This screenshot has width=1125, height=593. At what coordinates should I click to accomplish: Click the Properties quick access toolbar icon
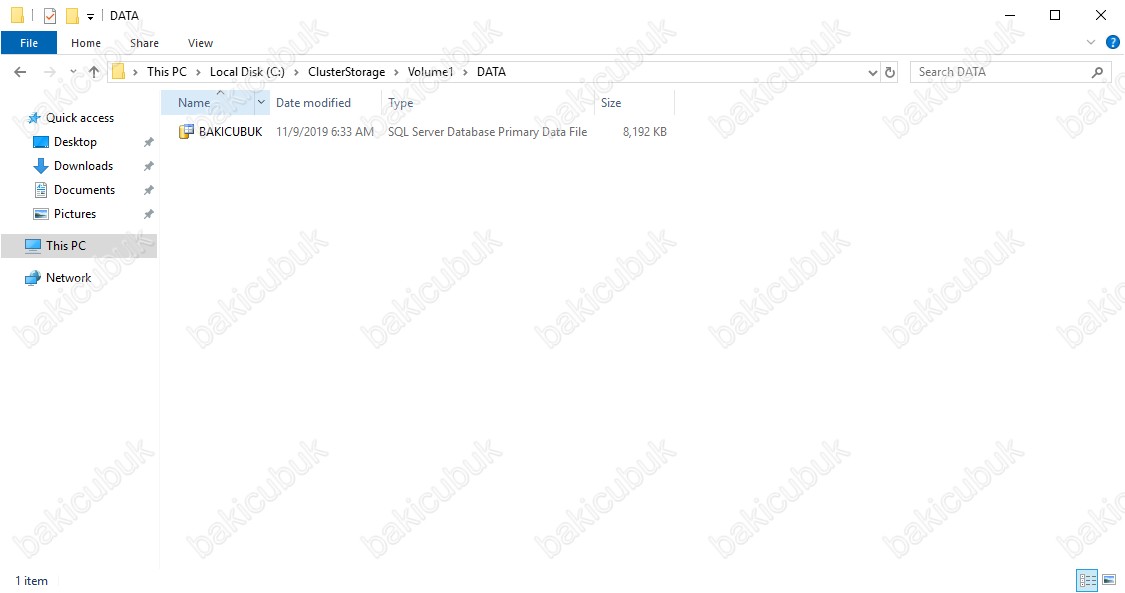(x=50, y=15)
